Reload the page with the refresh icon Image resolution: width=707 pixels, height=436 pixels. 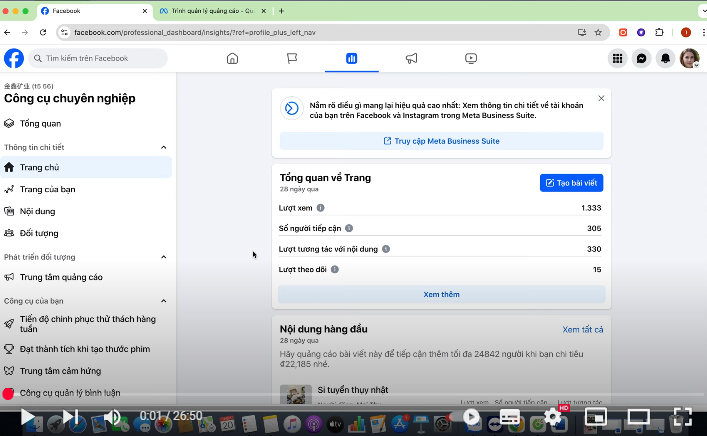[x=43, y=32]
